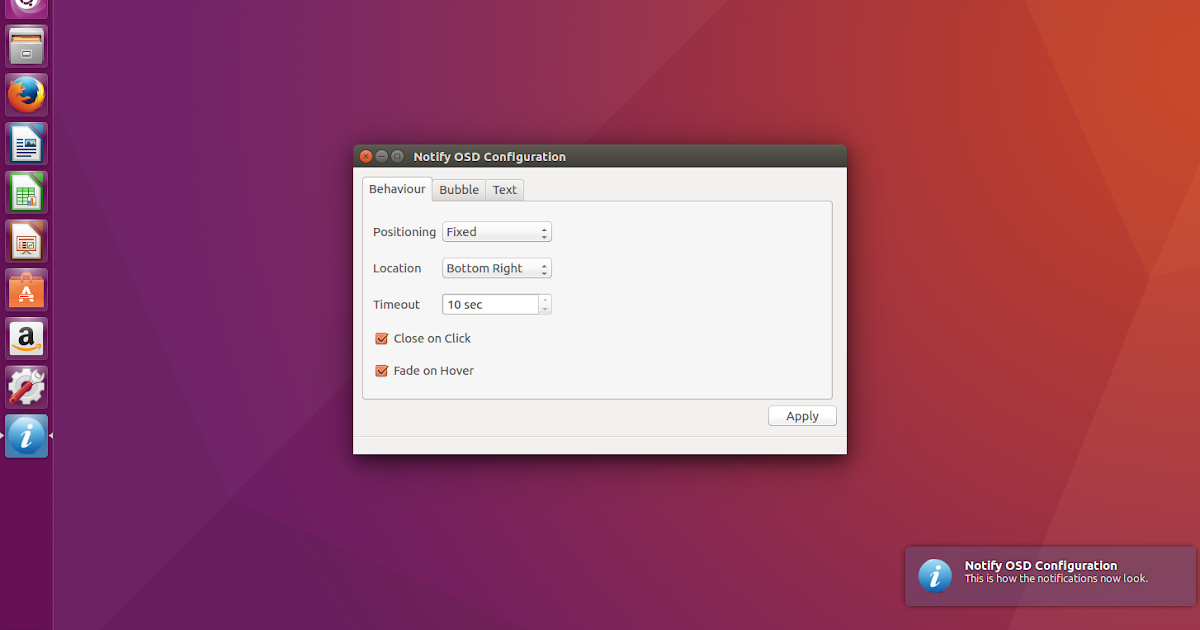Launch the Amazon shortcut
Screen dimensions: 1200x630
pos(25,338)
